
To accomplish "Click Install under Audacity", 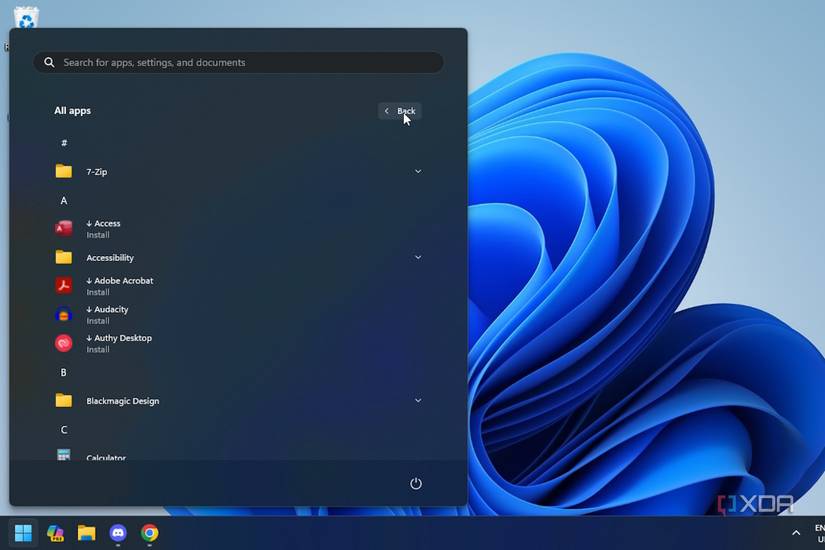I will pyautogui.click(x=98, y=321).
